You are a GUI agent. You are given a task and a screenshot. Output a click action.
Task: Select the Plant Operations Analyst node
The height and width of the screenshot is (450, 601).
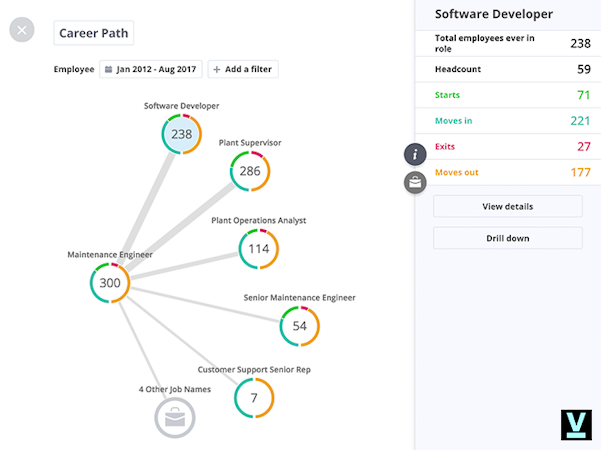(259, 249)
